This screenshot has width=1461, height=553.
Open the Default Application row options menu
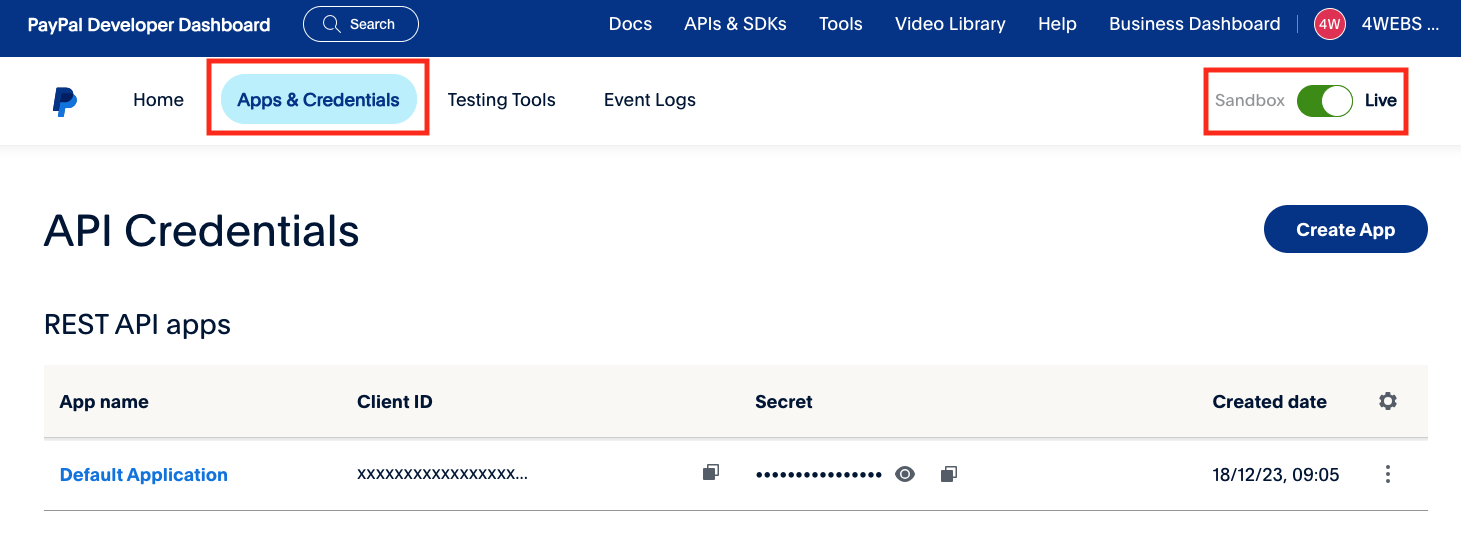[1387, 474]
